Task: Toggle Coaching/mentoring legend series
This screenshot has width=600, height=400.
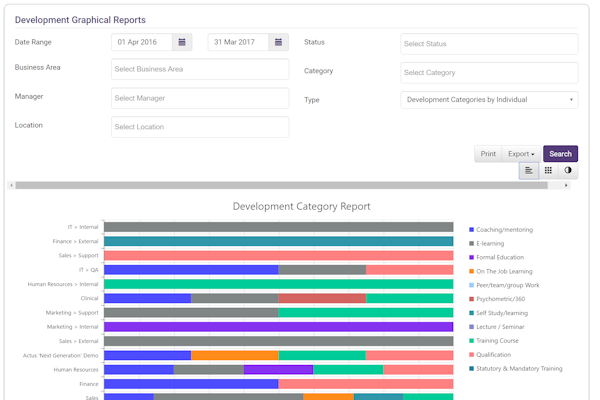Action: (x=502, y=229)
